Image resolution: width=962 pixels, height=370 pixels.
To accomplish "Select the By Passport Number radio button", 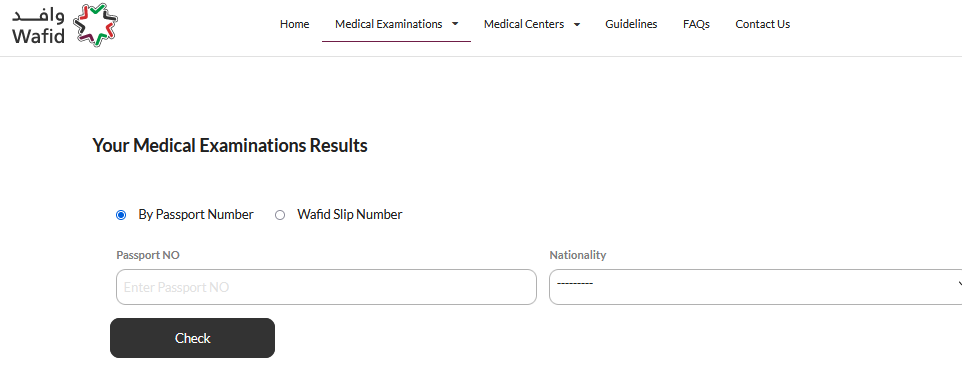I will 121,215.
